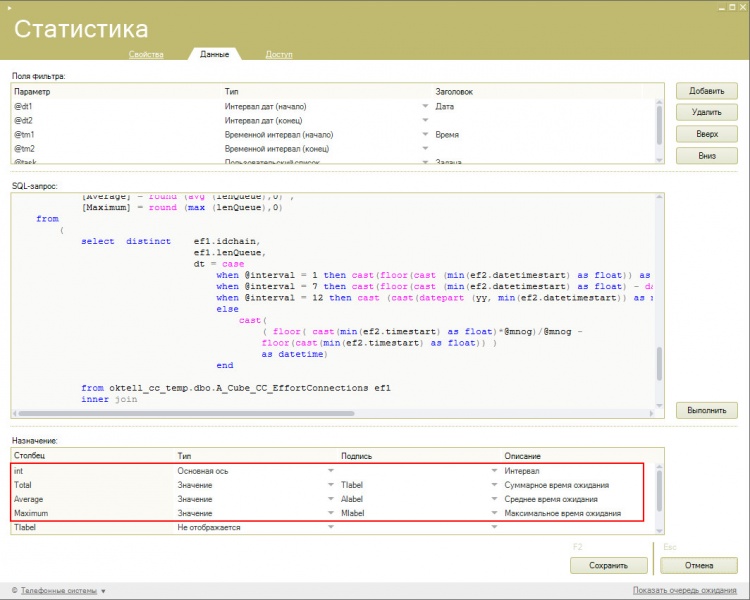Open Тип dropdown for int column
Viewport: 750px width, 600px height.
pyautogui.click(x=331, y=471)
